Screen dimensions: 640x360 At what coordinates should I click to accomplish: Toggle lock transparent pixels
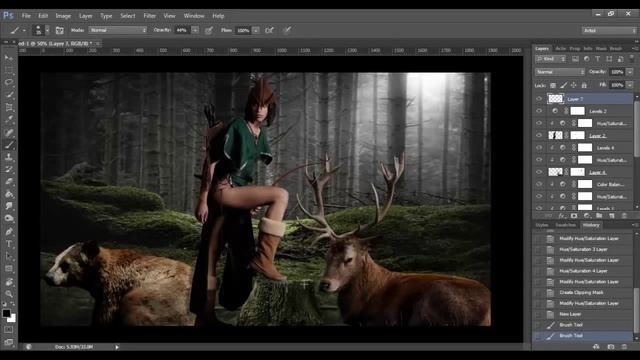click(553, 85)
